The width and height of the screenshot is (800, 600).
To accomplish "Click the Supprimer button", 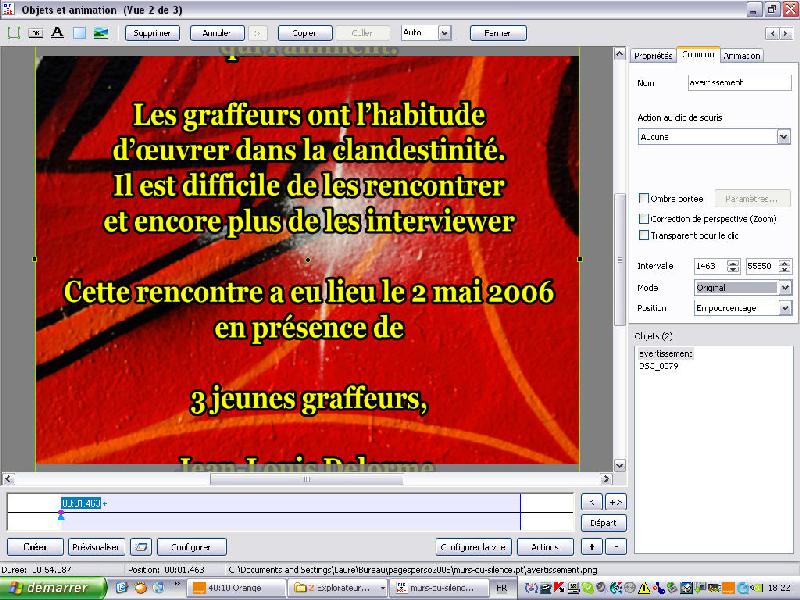I will [x=152, y=33].
